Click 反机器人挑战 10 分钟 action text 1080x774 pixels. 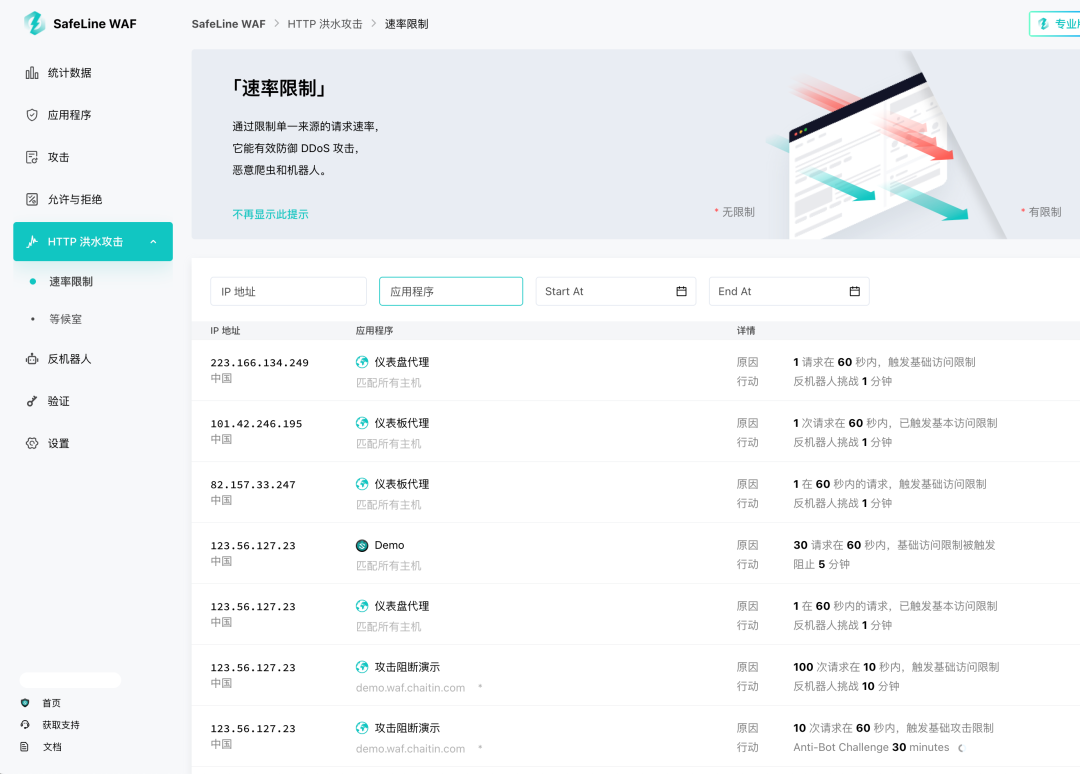click(x=846, y=687)
